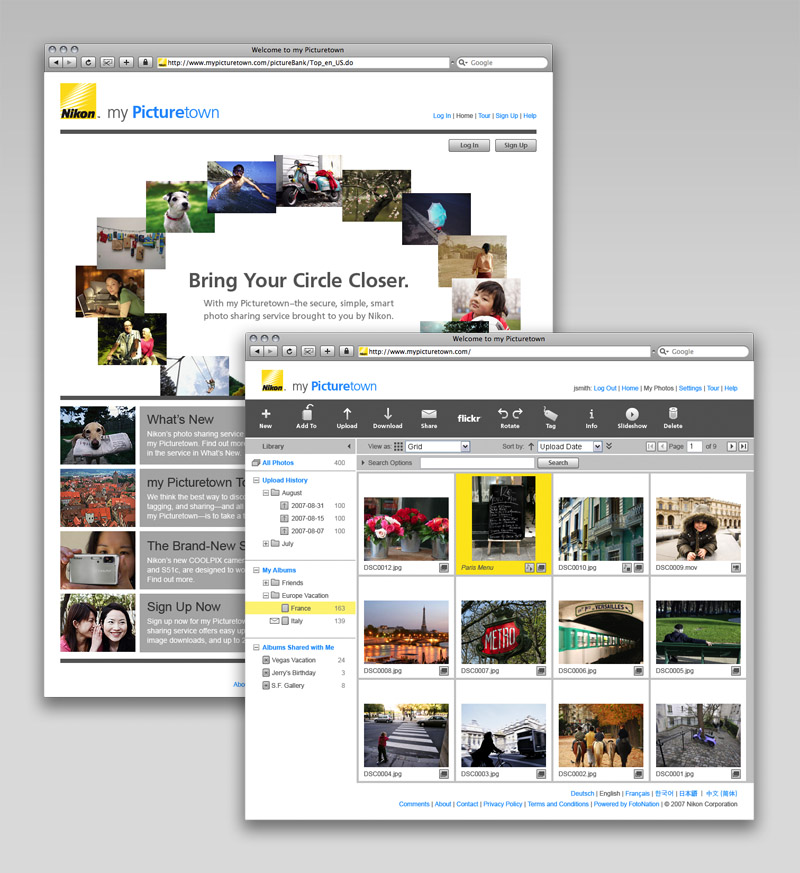The height and width of the screenshot is (873, 800).
Task: Click back arrow in front browser window
Action: [256, 351]
